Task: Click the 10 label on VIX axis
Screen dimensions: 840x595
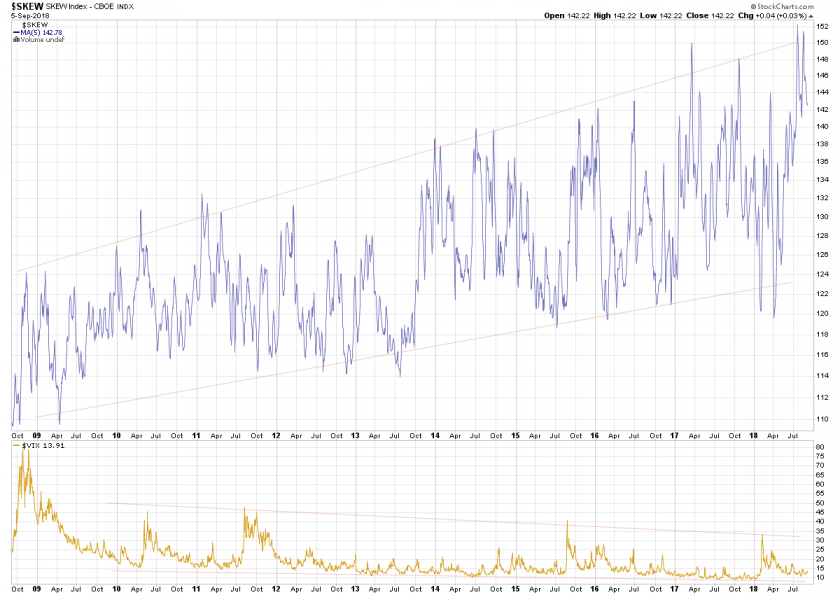Action: tap(820, 577)
